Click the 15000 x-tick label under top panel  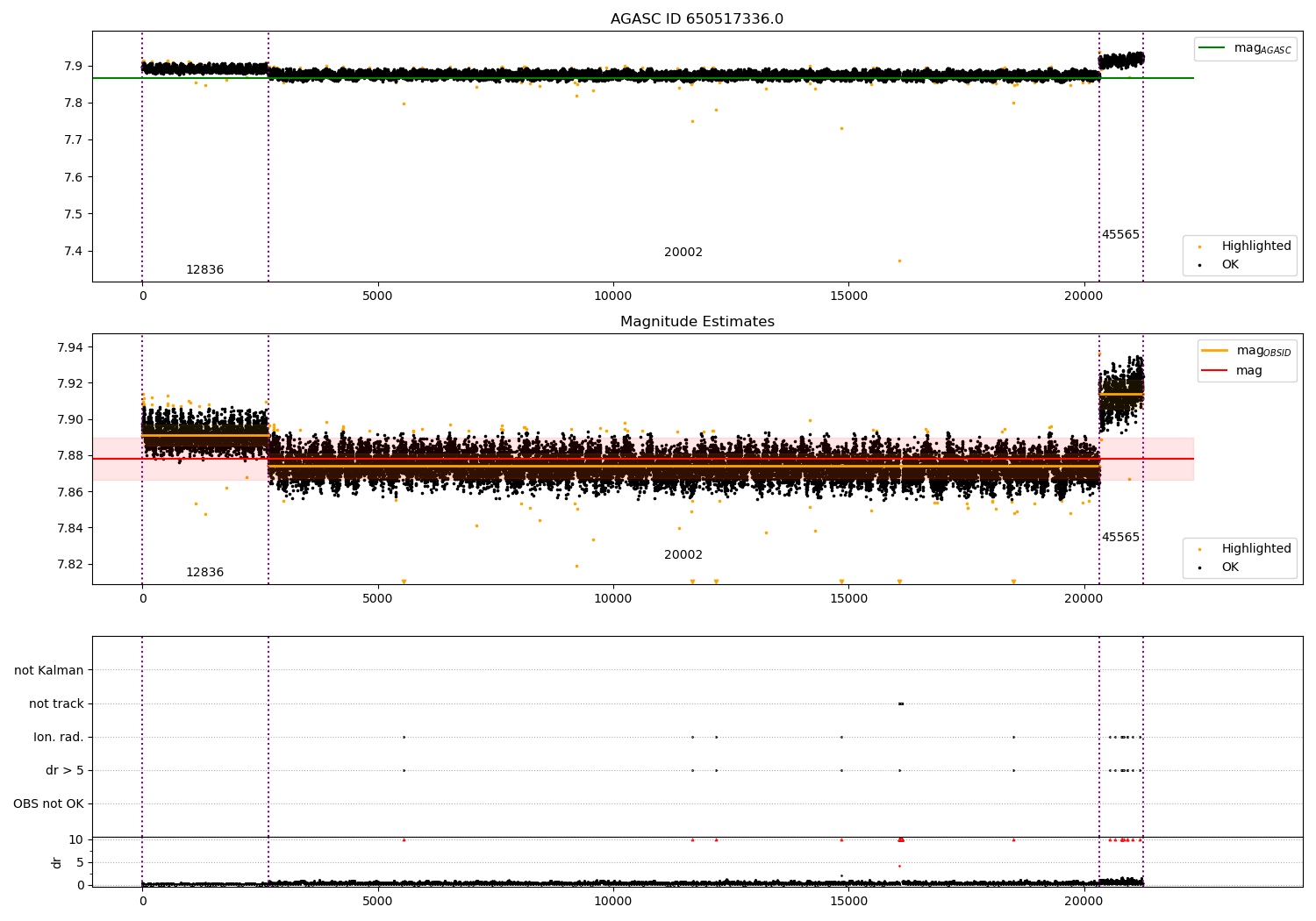(x=848, y=296)
